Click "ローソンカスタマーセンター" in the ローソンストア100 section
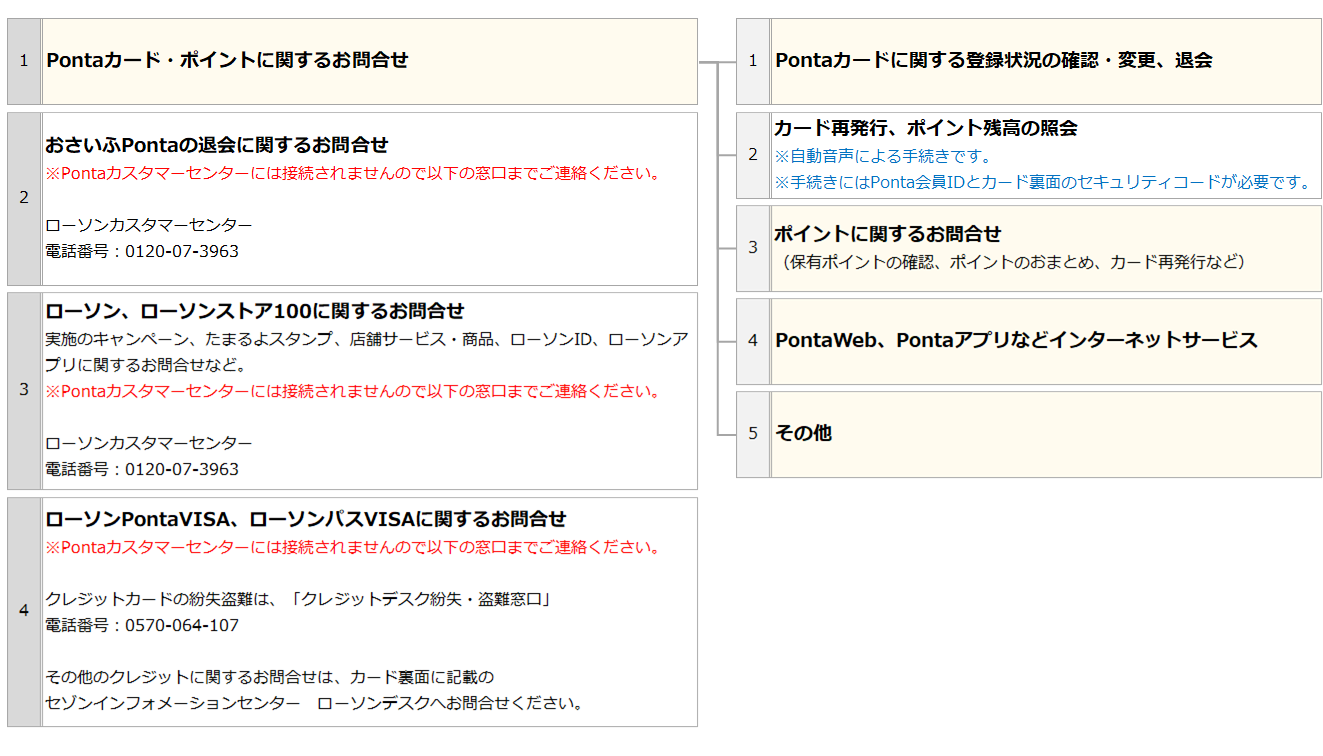The image size is (1323, 756). (149, 443)
